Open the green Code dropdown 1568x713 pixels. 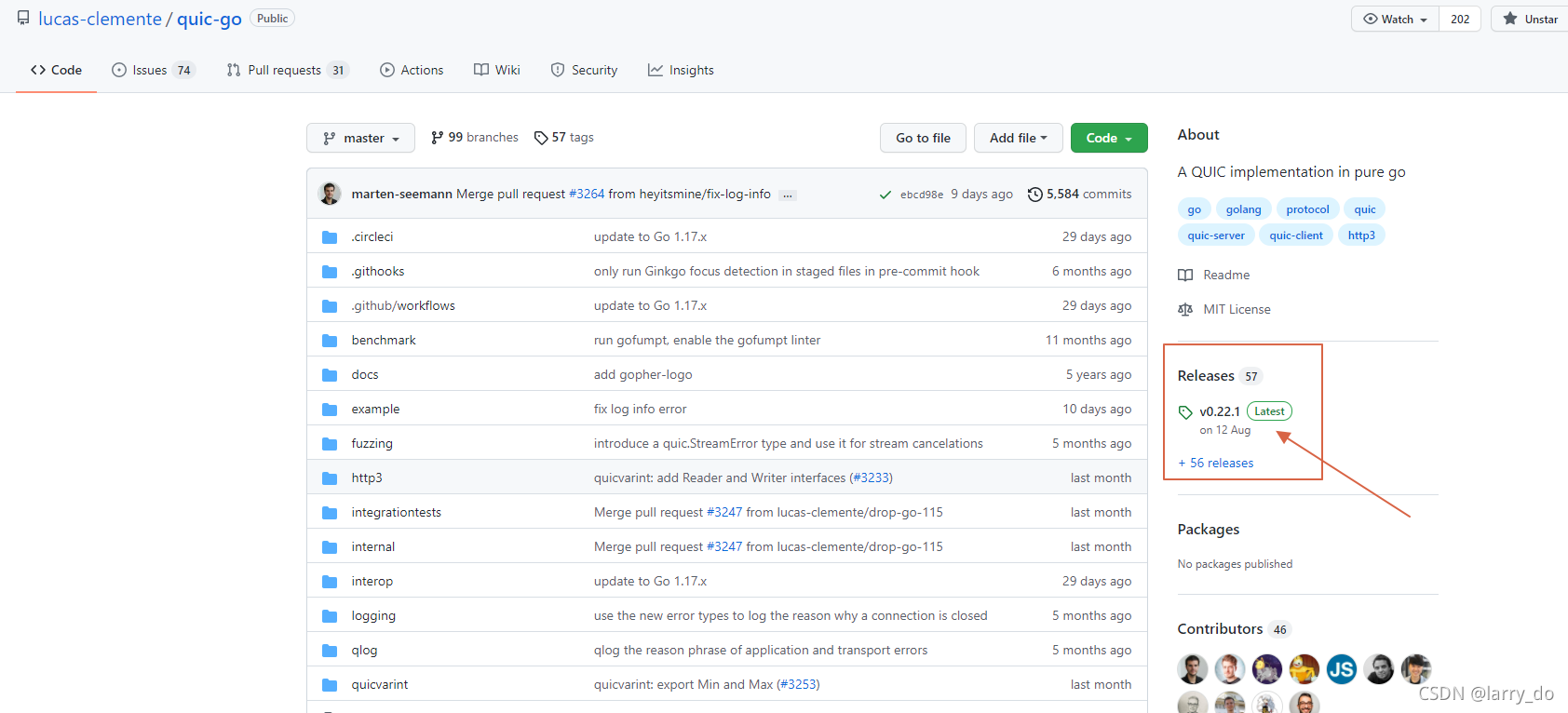coord(1109,138)
